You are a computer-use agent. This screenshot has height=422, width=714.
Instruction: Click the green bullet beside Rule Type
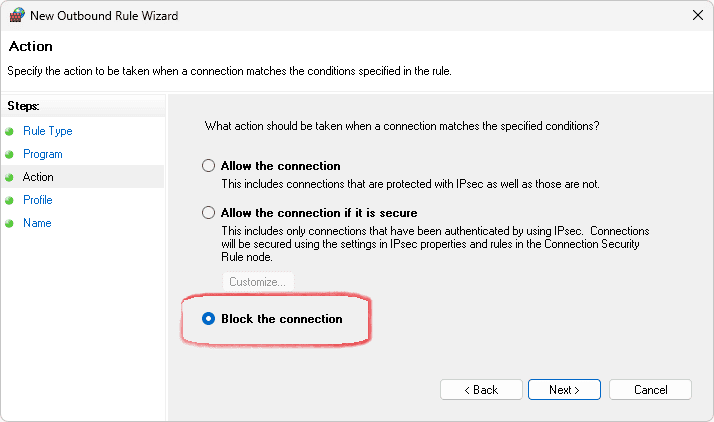[x=10, y=131]
